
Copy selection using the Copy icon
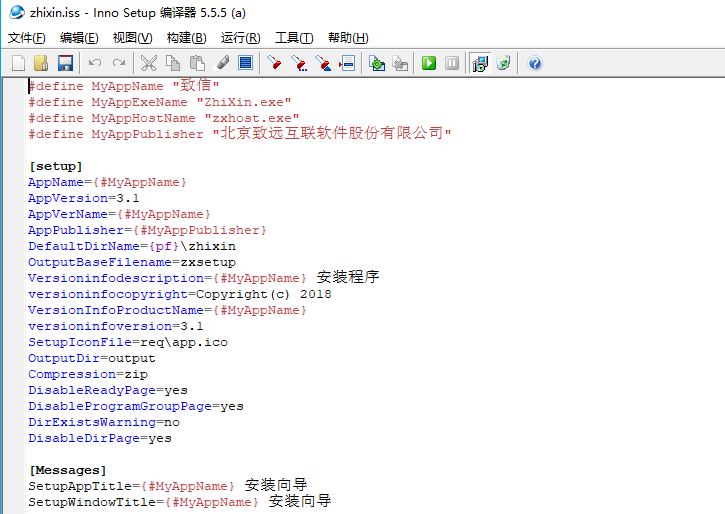173,63
